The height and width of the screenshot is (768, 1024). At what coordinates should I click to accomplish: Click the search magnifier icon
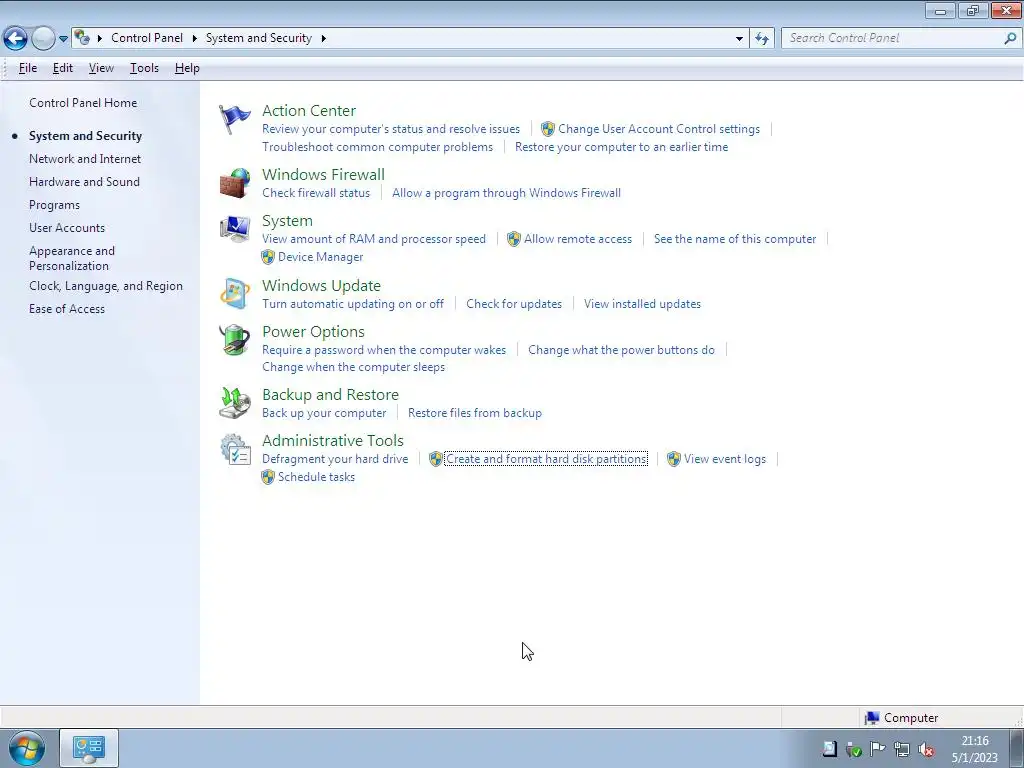click(x=1010, y=38)
